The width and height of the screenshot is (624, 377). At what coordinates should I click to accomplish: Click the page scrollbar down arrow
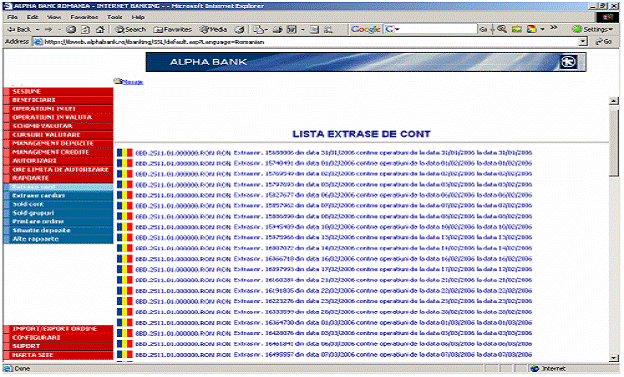[614, 358]
